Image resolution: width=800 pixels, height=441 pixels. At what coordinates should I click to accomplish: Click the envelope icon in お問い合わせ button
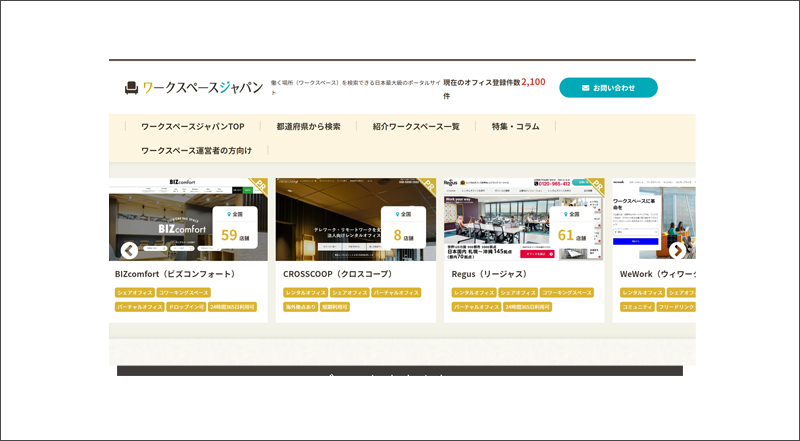tap(585, 88)
